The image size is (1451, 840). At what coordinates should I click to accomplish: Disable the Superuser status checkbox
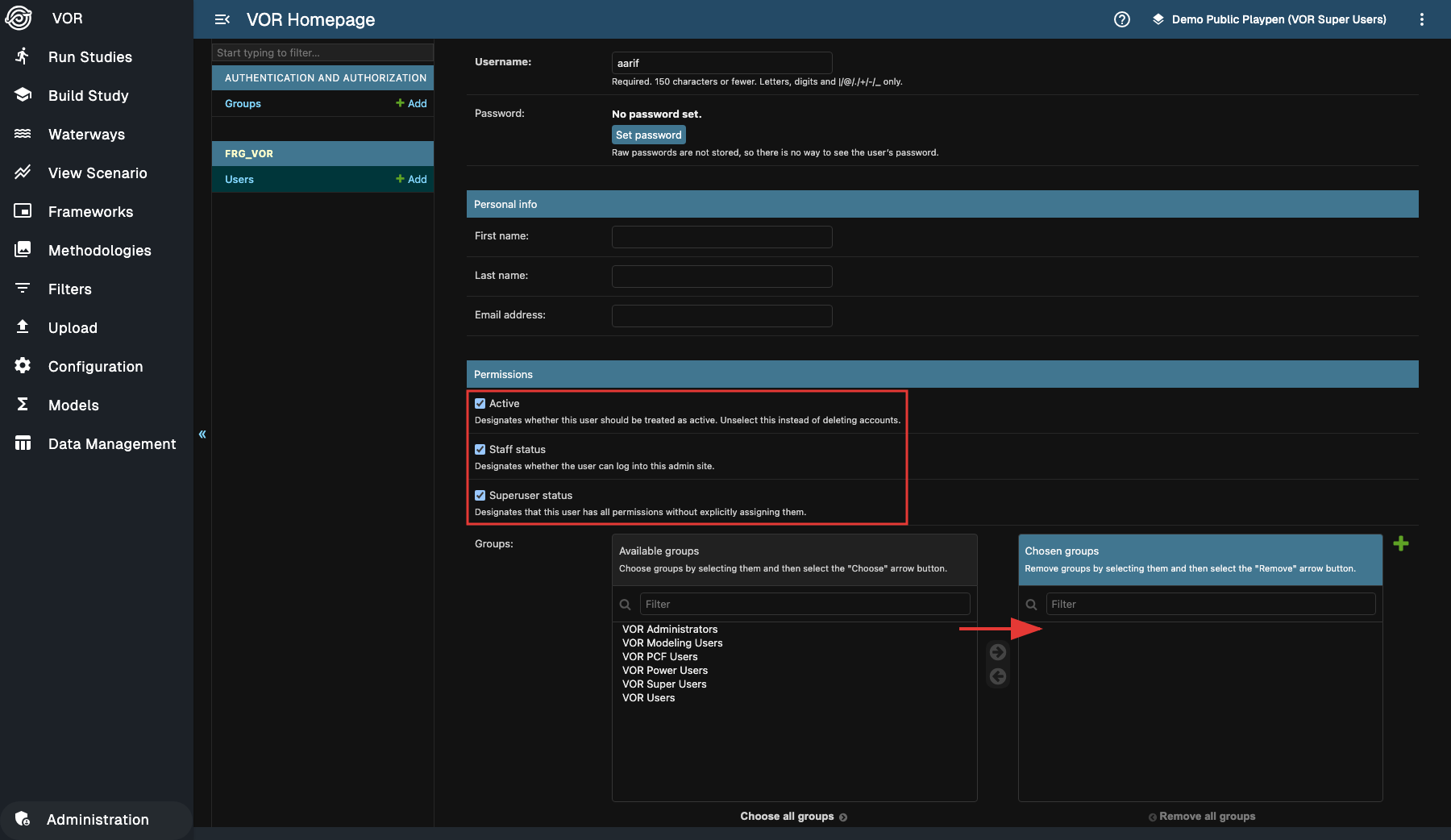tap(480, 496)
